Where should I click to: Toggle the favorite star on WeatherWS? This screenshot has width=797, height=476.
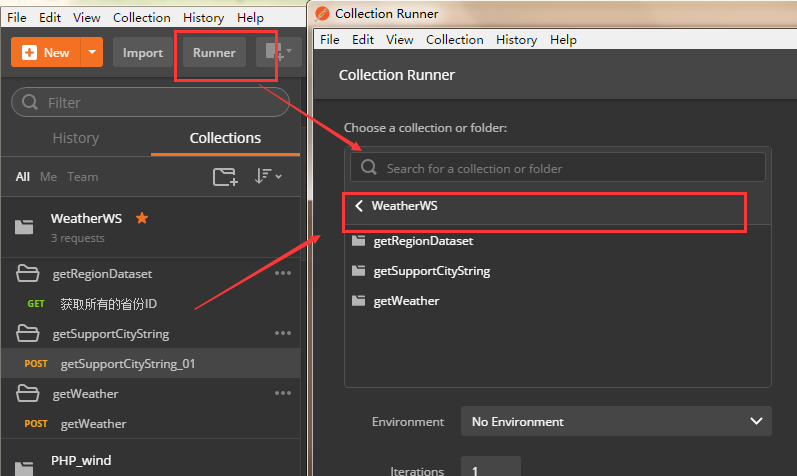click(x=142, y=218)
